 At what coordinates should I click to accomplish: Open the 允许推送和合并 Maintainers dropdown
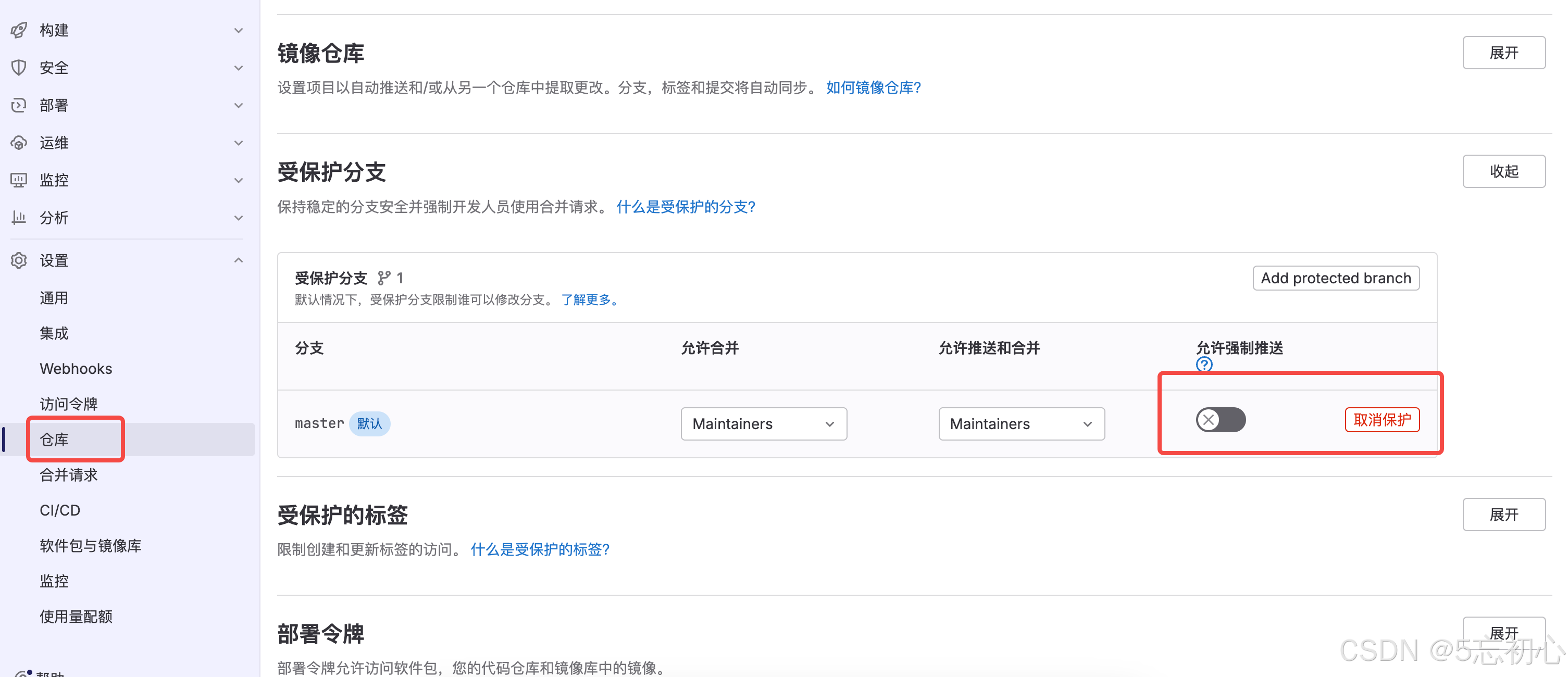[x=1022, y=424]
